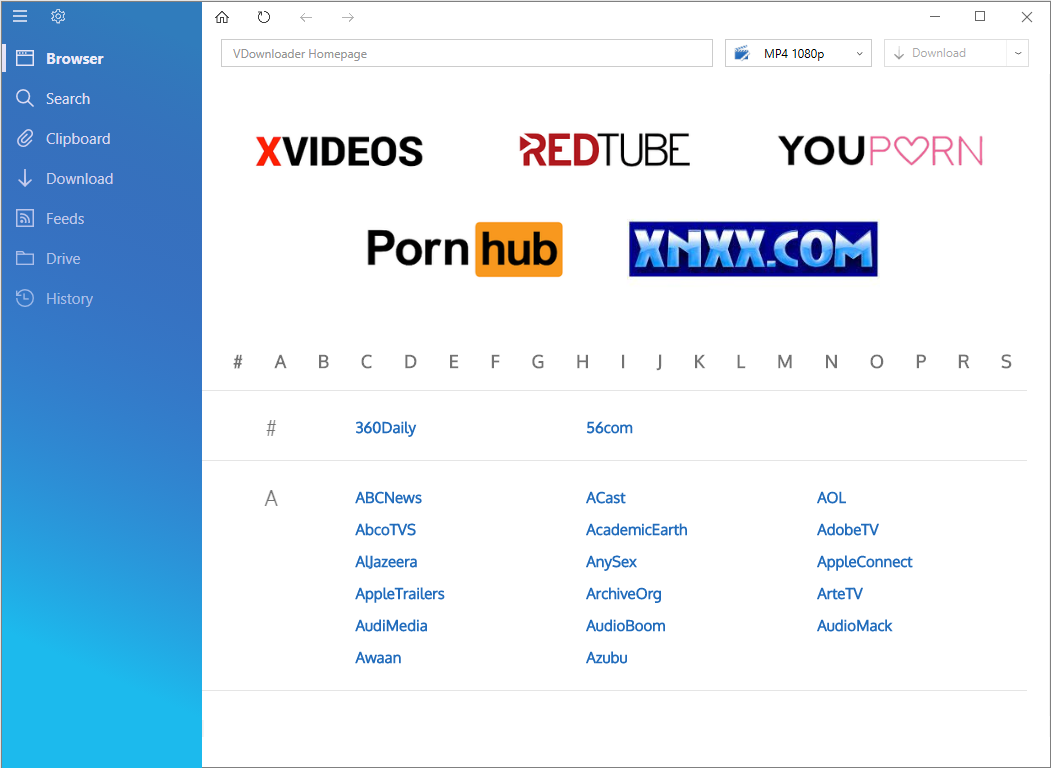The image size is (1051, 768).
Task: Click the home icon
Action: [x=222, y=17]
